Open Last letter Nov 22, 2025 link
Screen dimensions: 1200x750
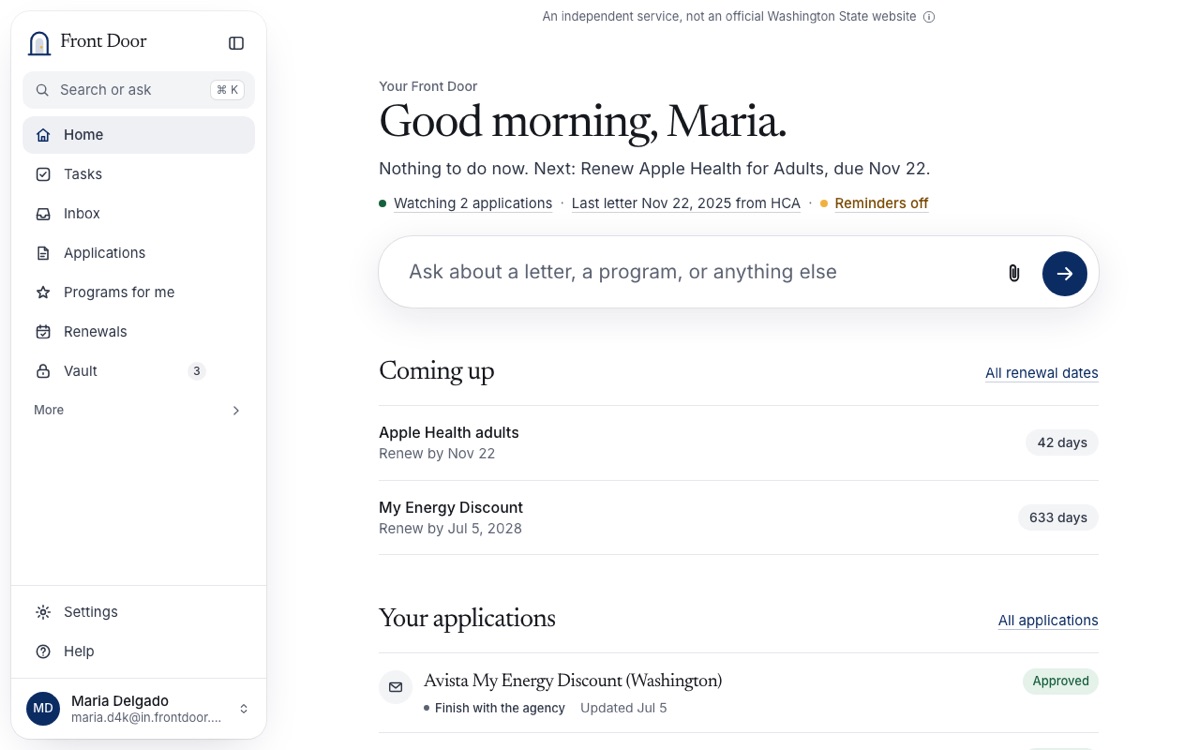[686, 203]
